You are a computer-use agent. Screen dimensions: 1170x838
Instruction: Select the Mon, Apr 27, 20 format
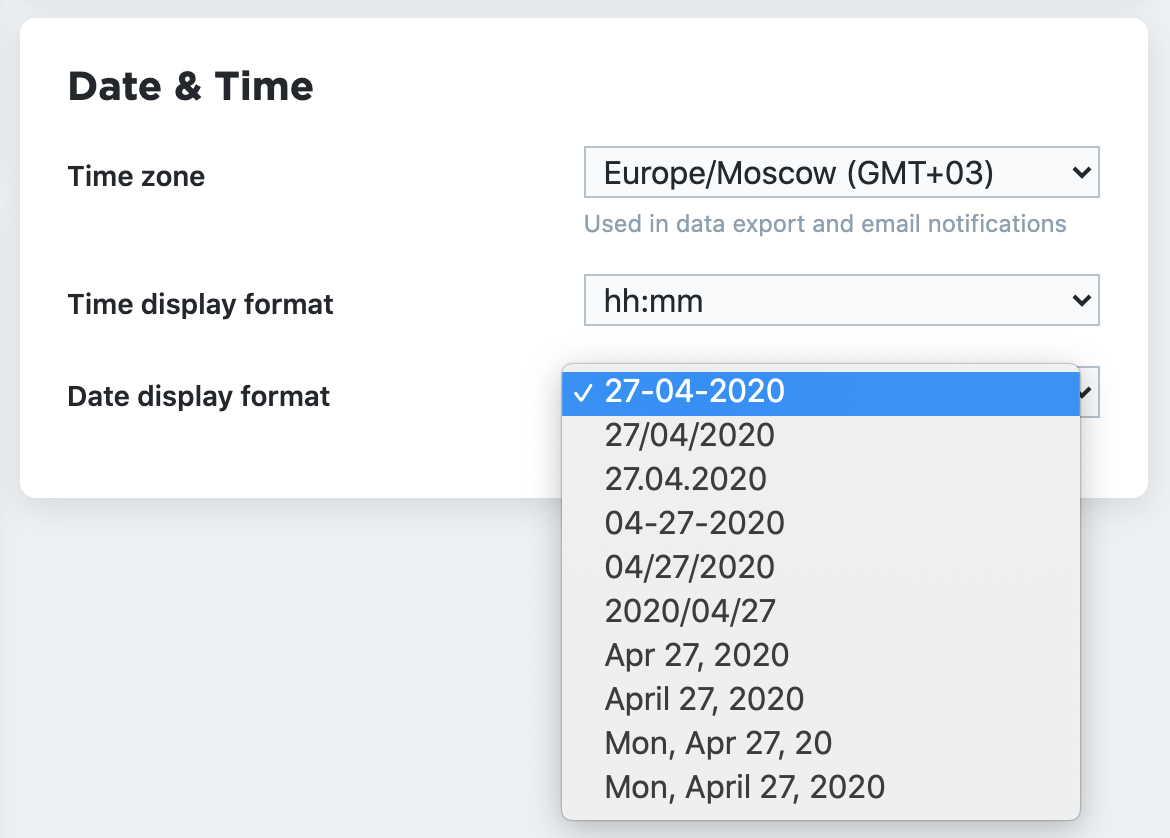click(718, 743)
